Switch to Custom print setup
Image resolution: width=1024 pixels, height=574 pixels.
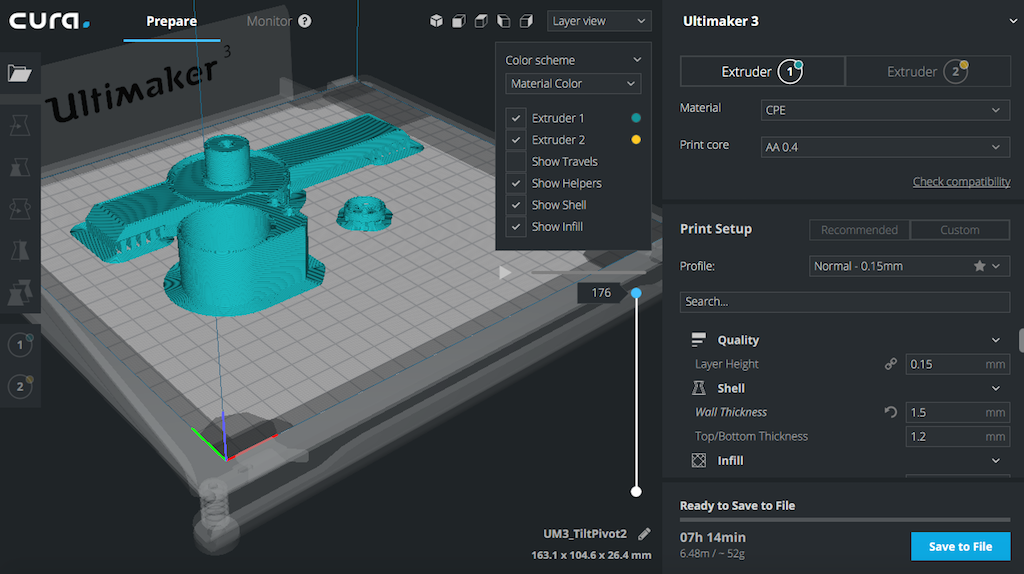pos(960,230)
